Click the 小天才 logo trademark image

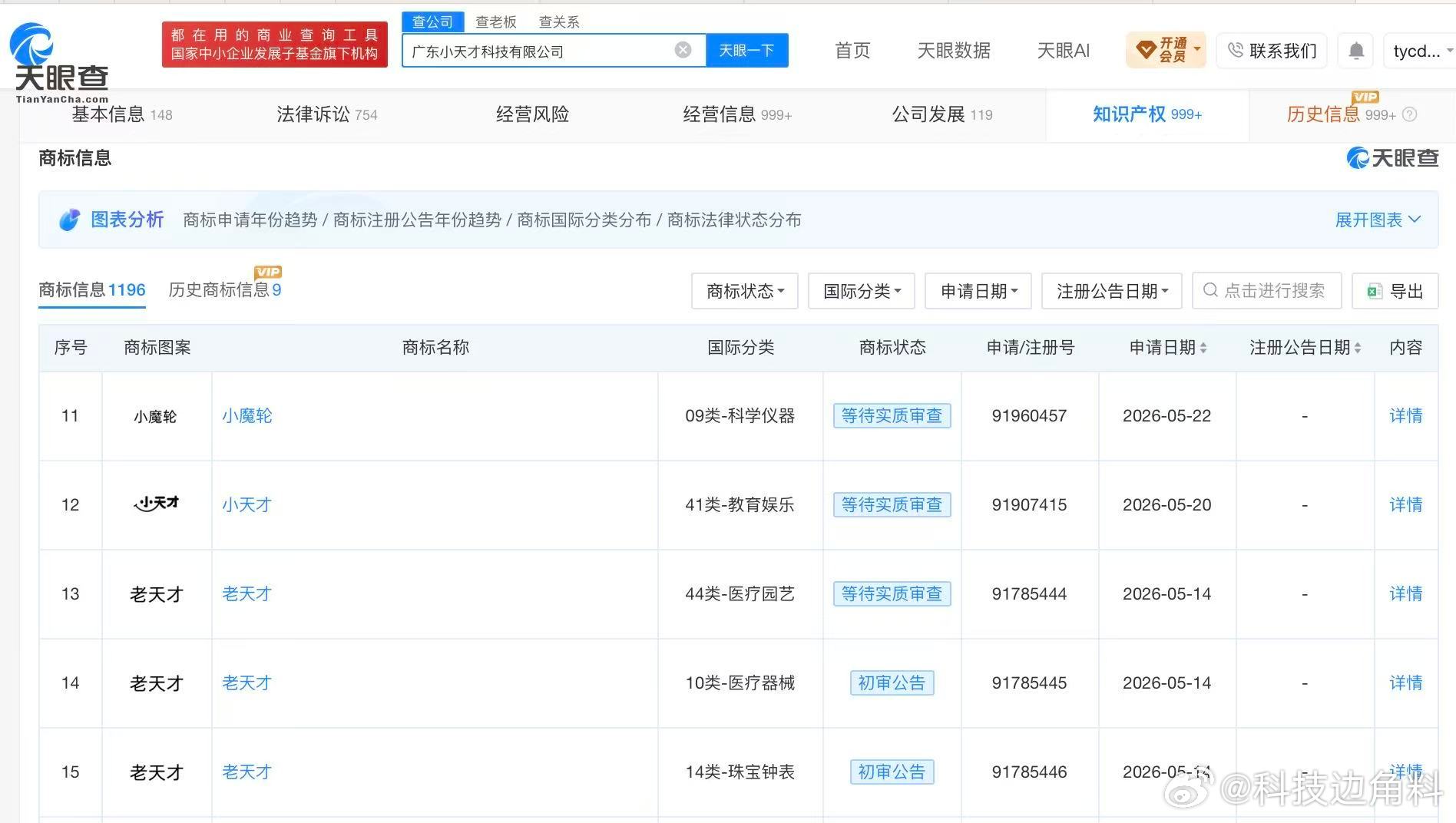pos(157,504)
